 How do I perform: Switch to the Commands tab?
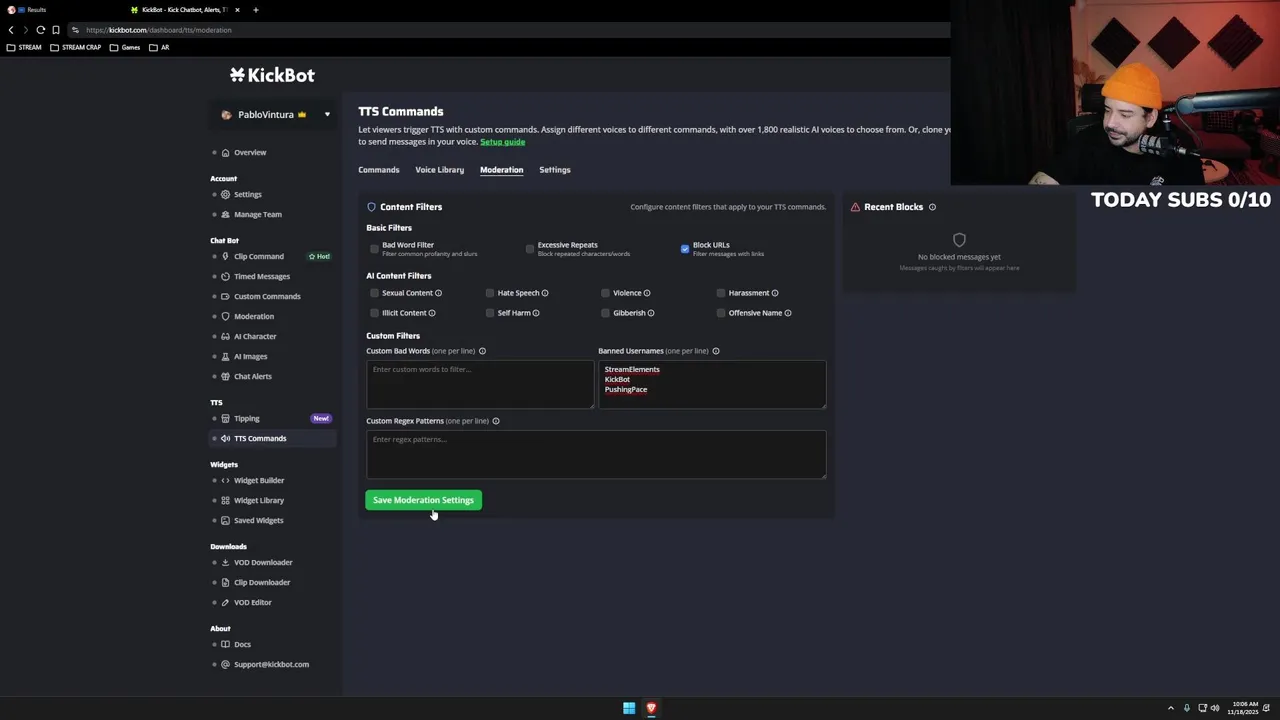[379, 170]
